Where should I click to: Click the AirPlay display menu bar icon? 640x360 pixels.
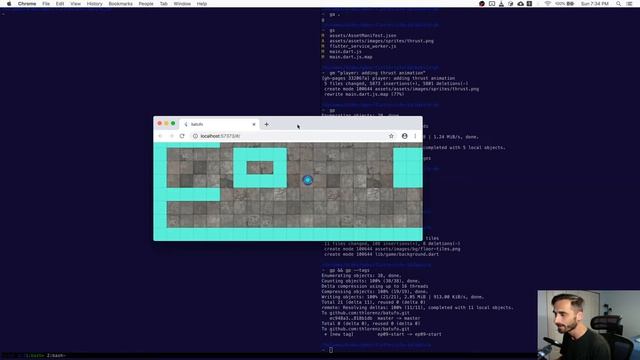(492, 4)
